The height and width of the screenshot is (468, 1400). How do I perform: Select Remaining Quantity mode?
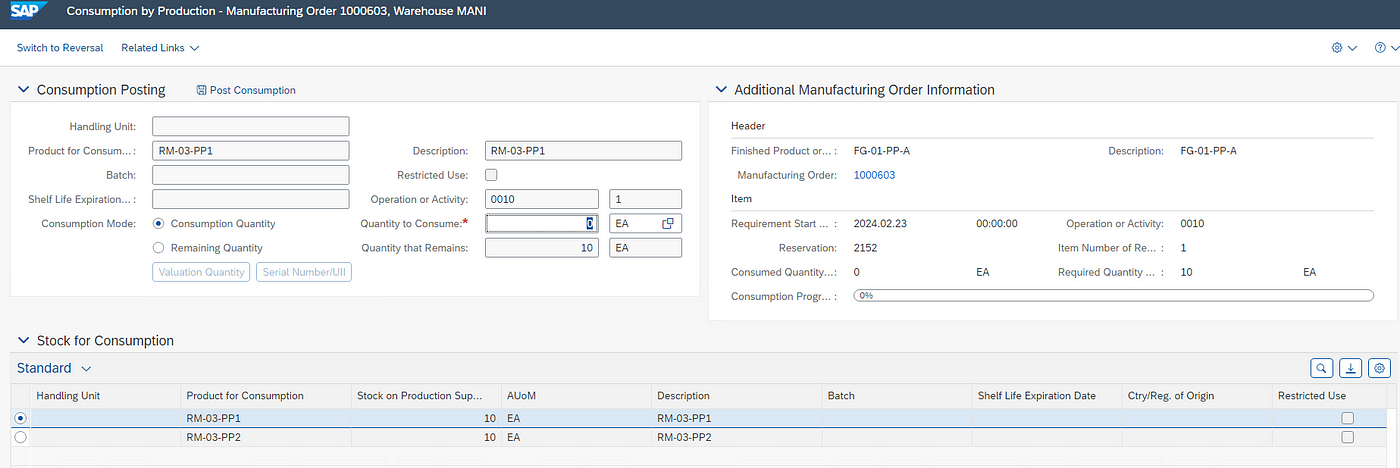point(159,248)
